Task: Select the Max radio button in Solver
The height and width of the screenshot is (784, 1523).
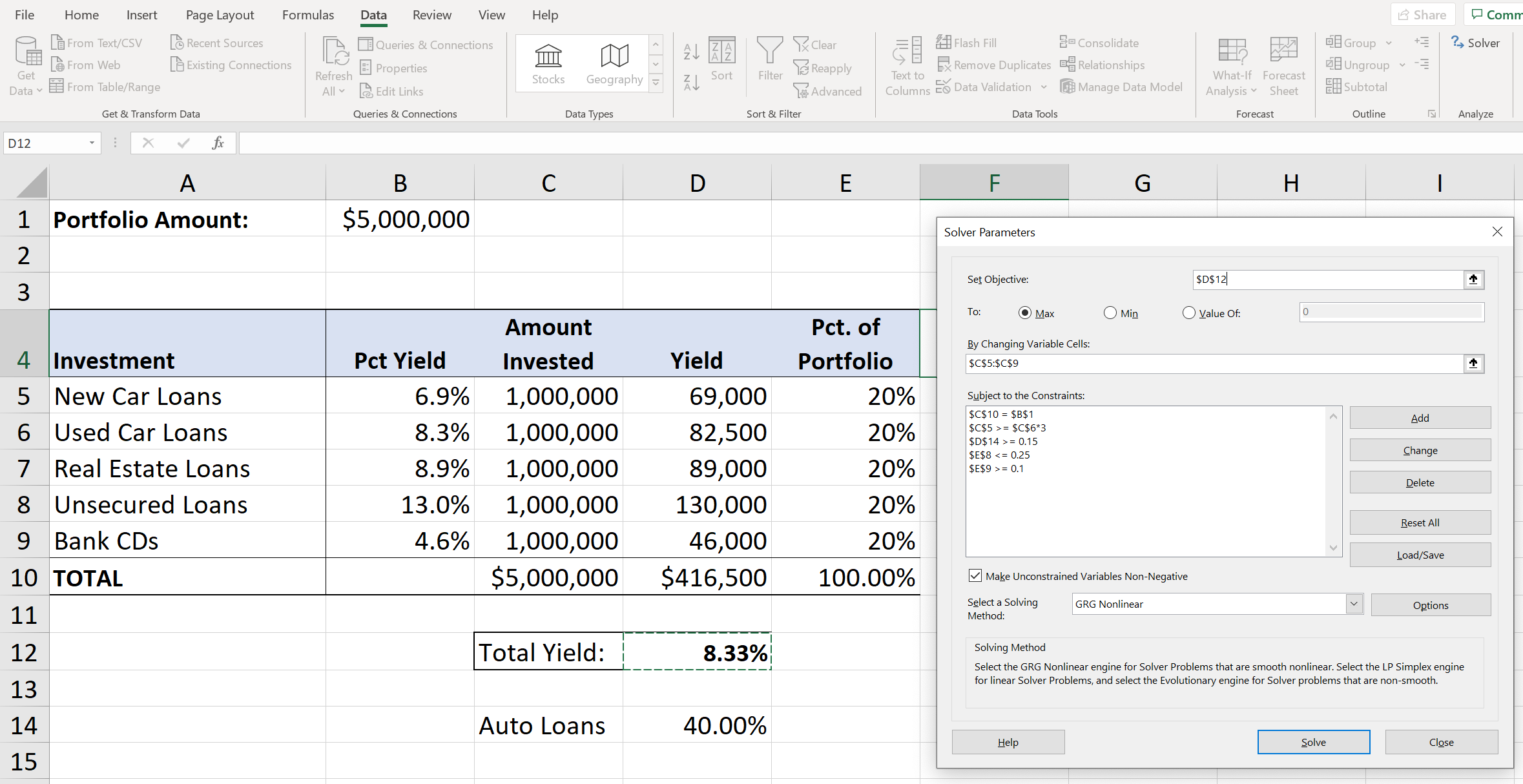Action: point(1025,313)
